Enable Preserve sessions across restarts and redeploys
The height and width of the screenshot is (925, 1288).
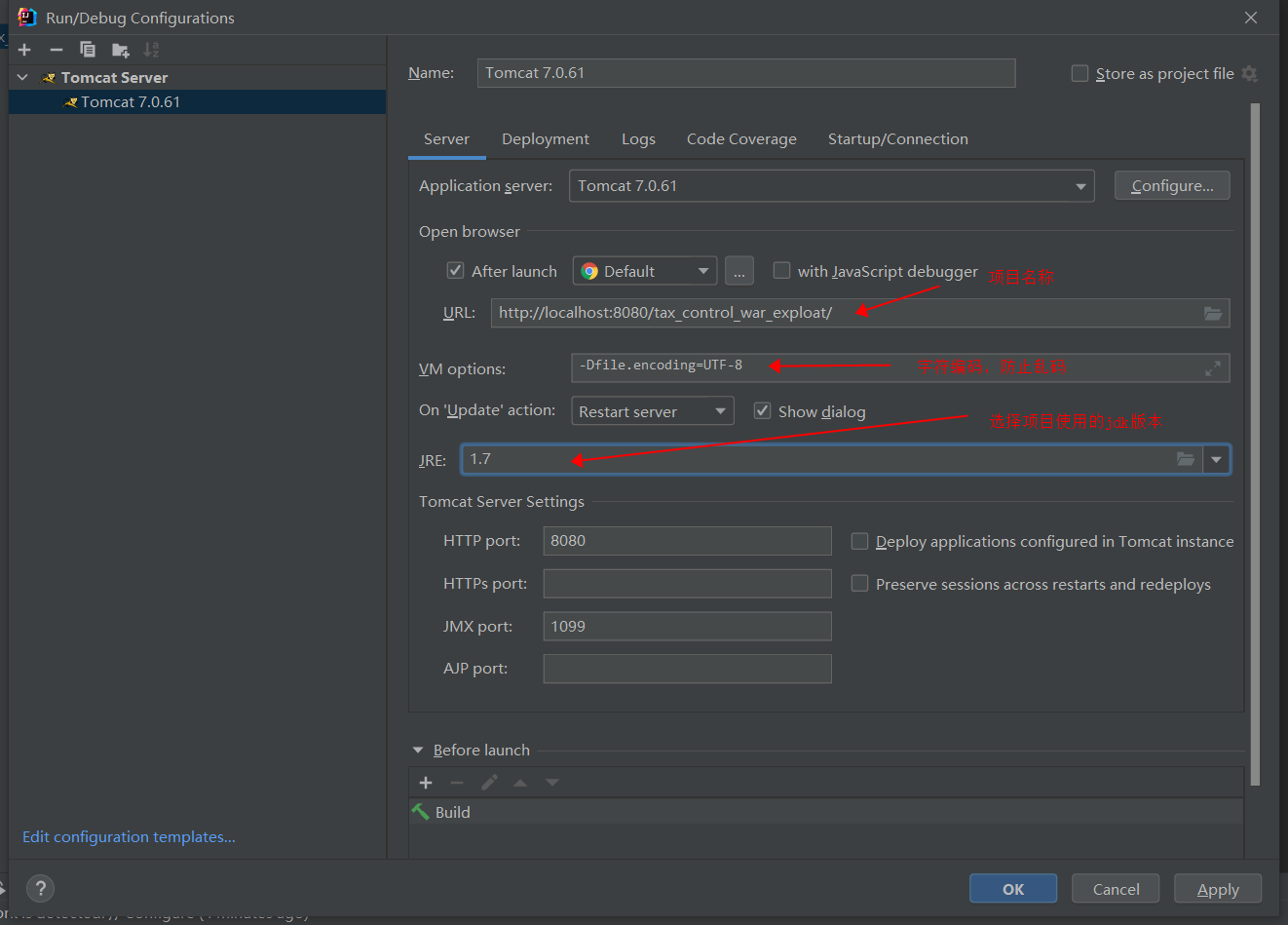tap(859, 583)
